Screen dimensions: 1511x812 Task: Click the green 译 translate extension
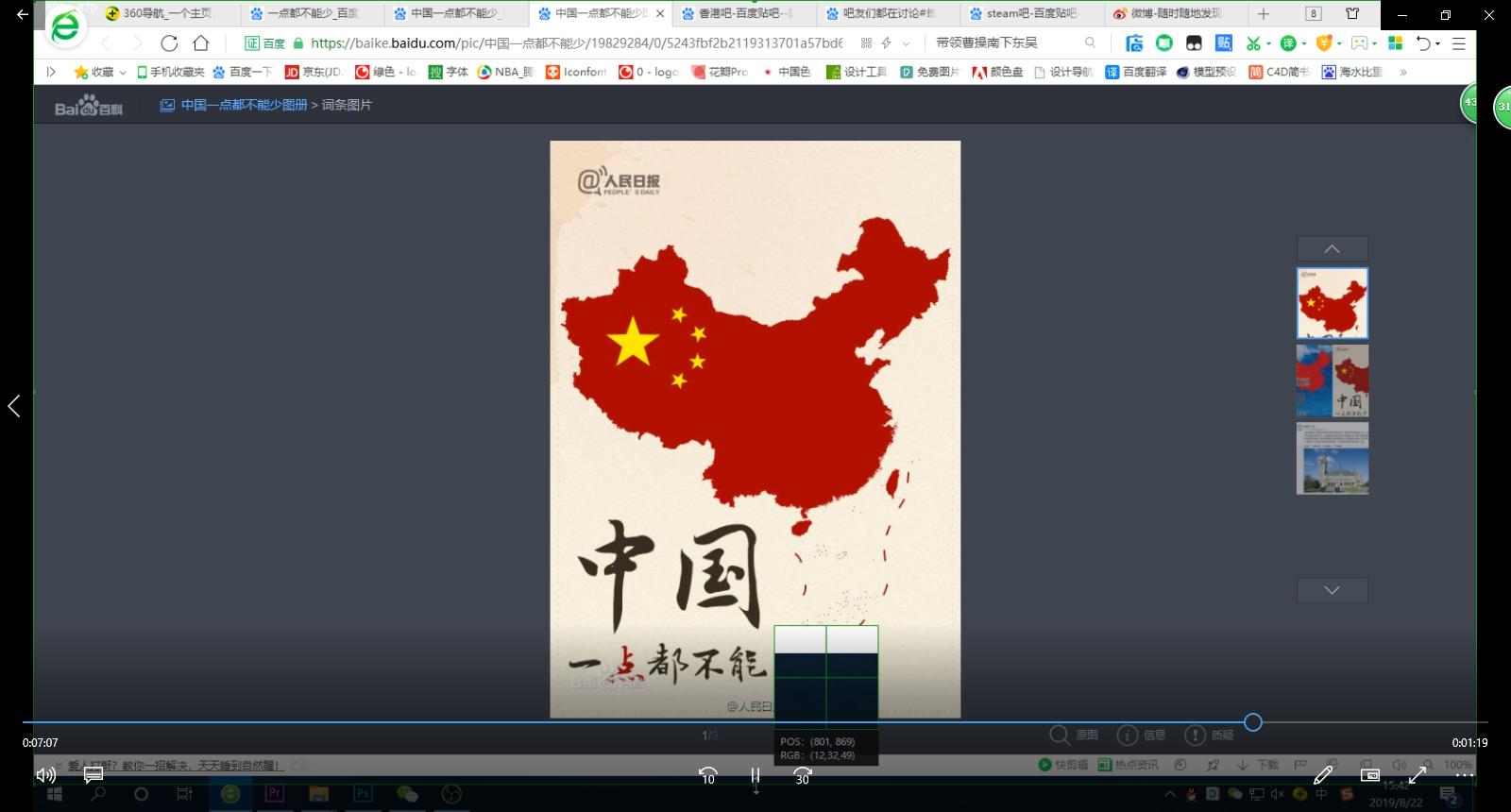[1287, 43]
